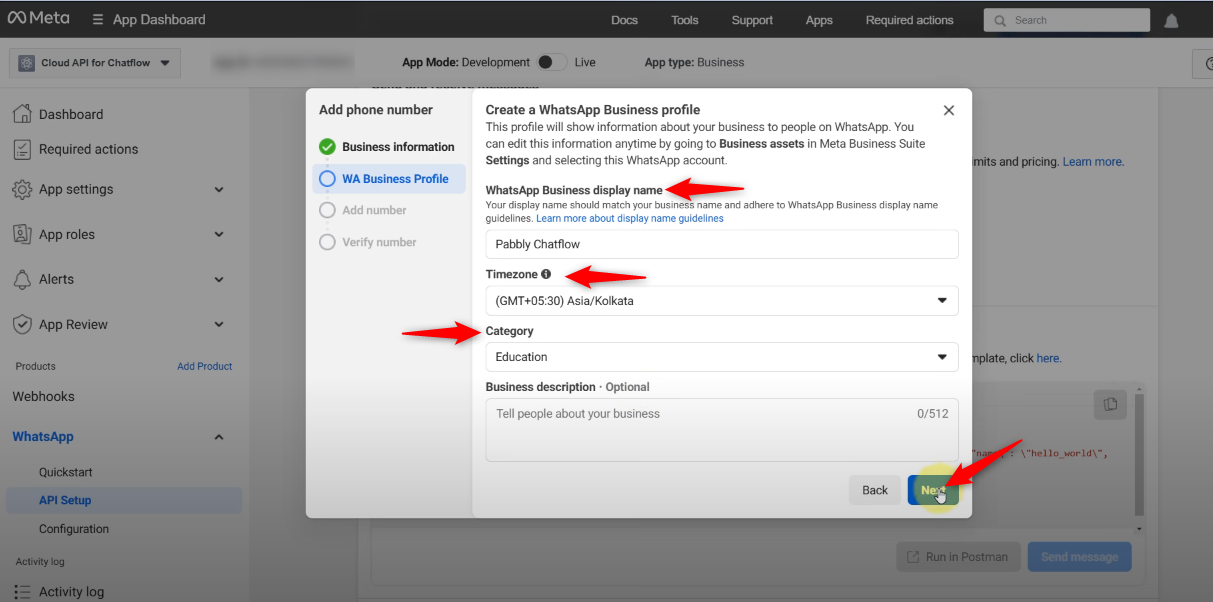
Task: Open Webhooks in the sidebar
Action: coord(44,396)
